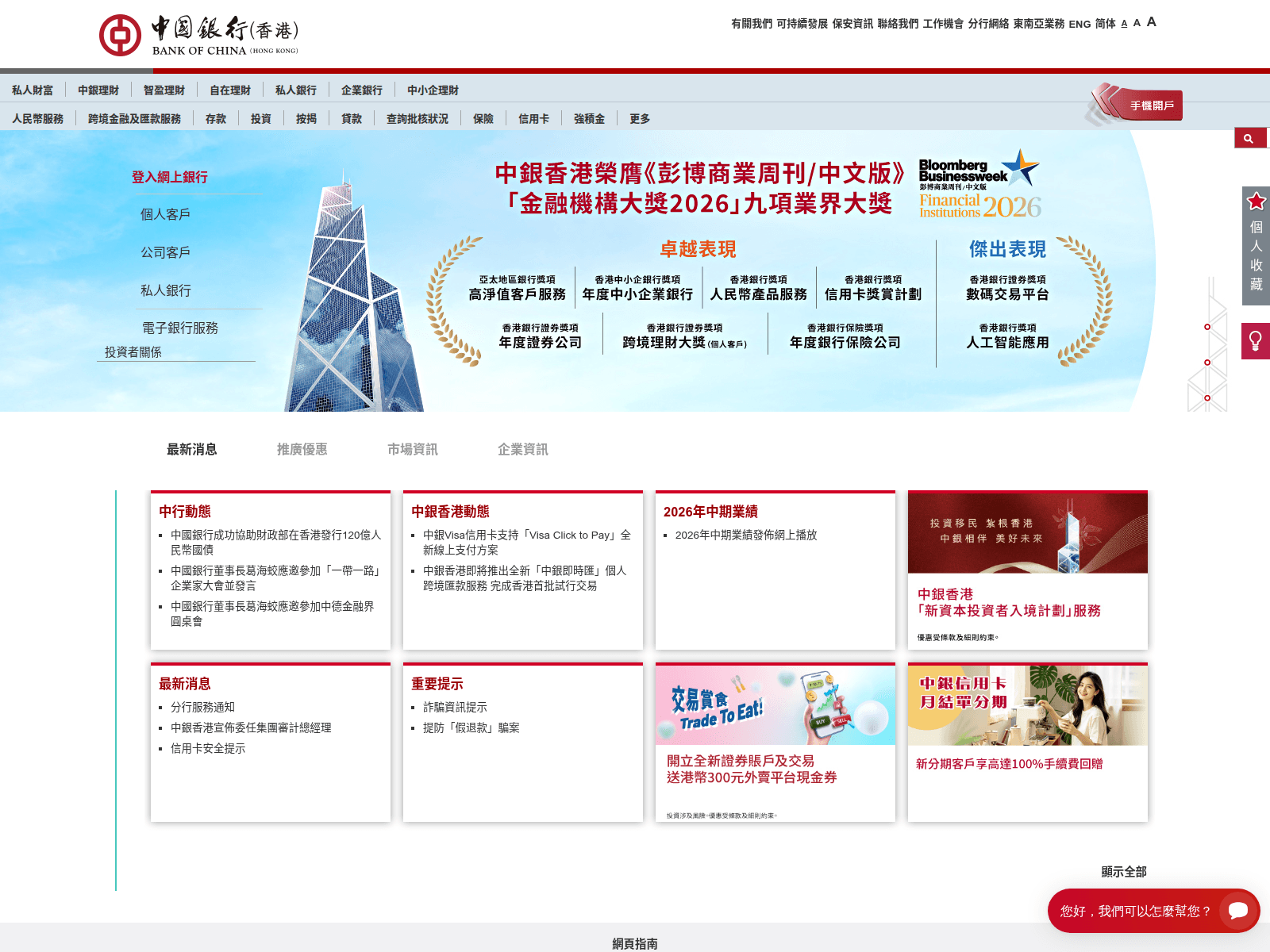
Task: Open the 私人銀行 top menu
Action: (x=296, y=90)
